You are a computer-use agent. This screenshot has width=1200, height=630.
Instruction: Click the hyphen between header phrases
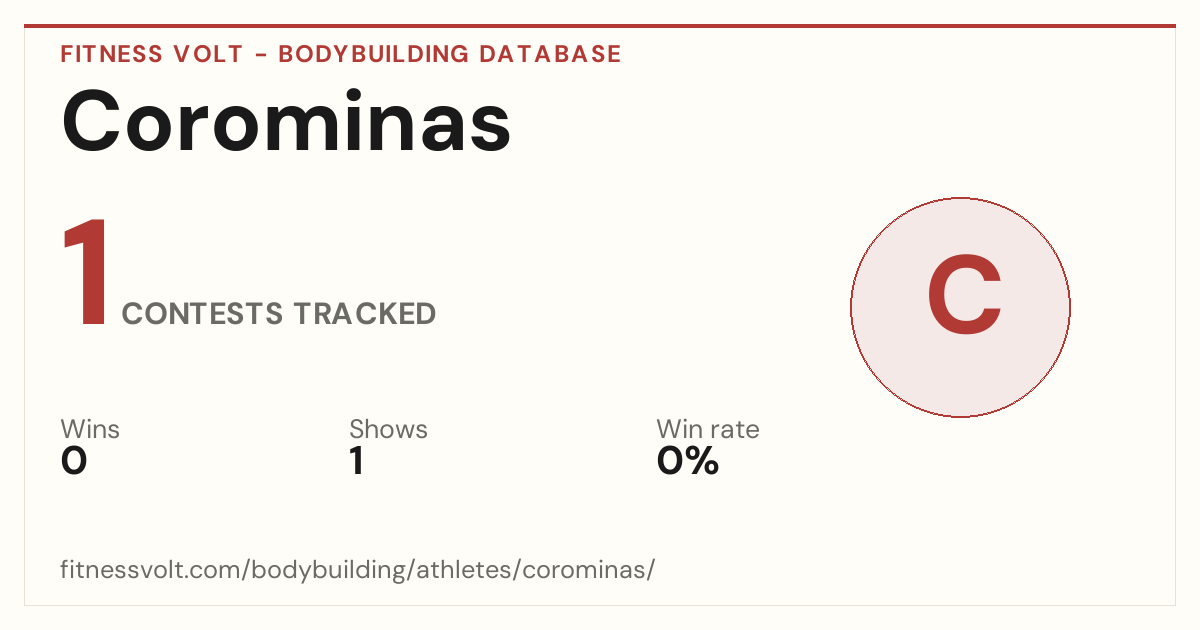pos(260,55)
